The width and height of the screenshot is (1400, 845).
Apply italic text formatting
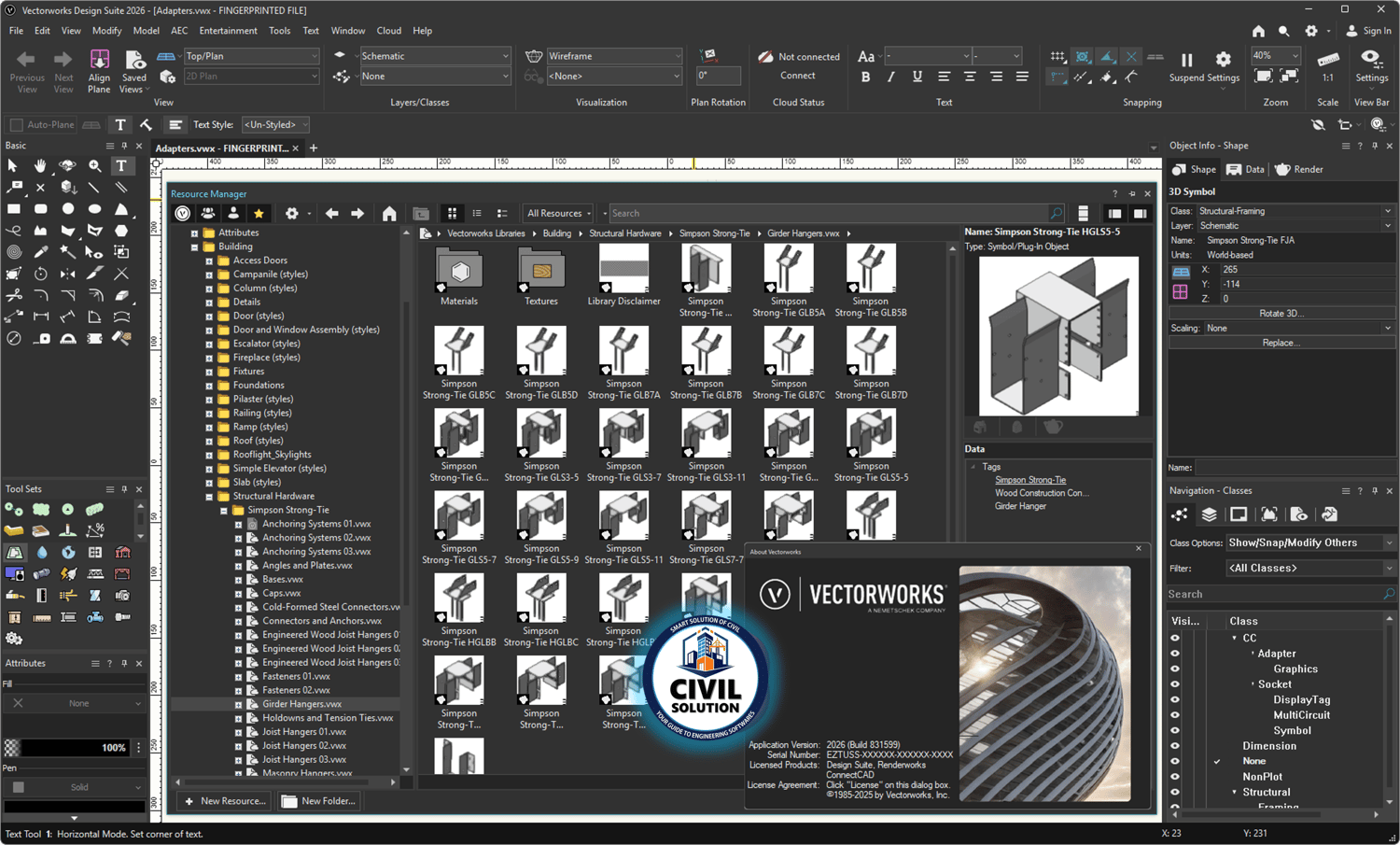[x=890, y=77]
